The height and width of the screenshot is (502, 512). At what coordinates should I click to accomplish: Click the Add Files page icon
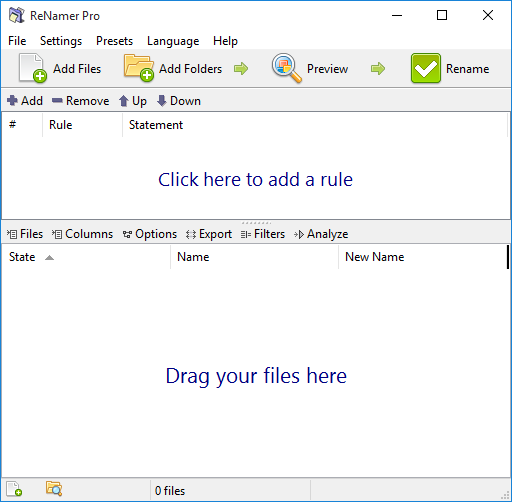(33, 68)
